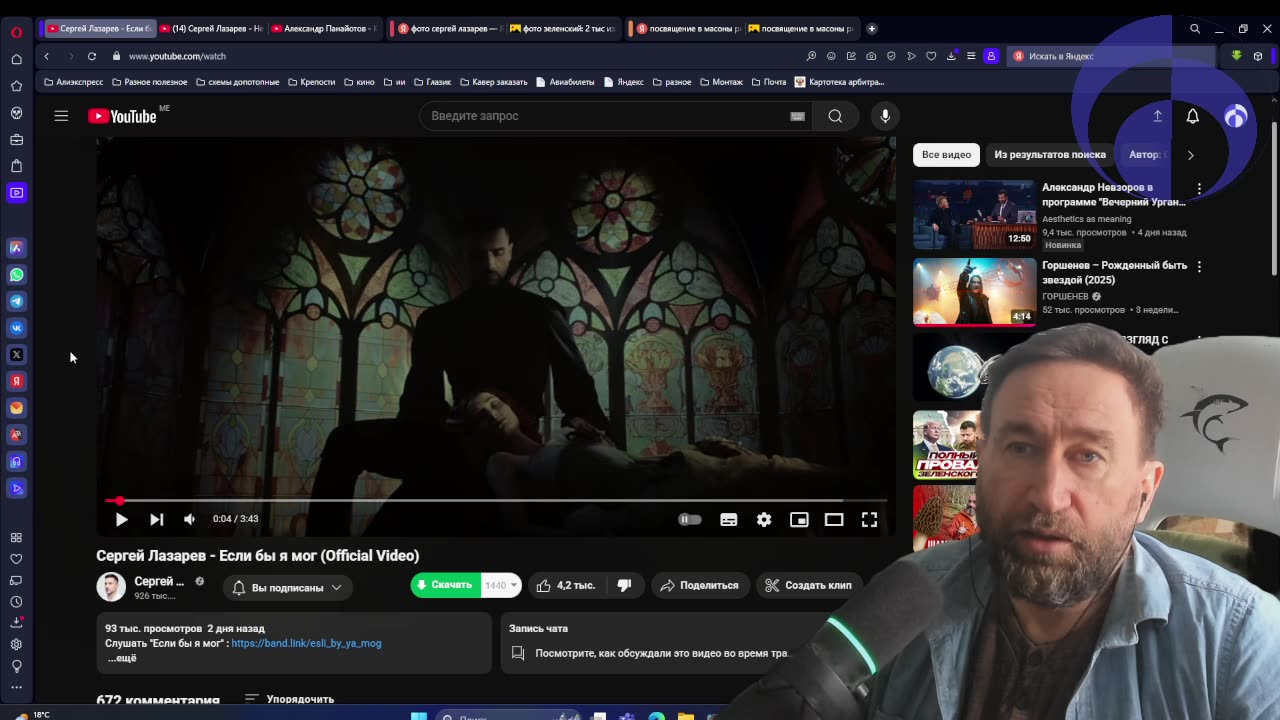This screenshot has height=720, width=1280.
Task: Seek on the video progress bar
Action: coord(496,500)
